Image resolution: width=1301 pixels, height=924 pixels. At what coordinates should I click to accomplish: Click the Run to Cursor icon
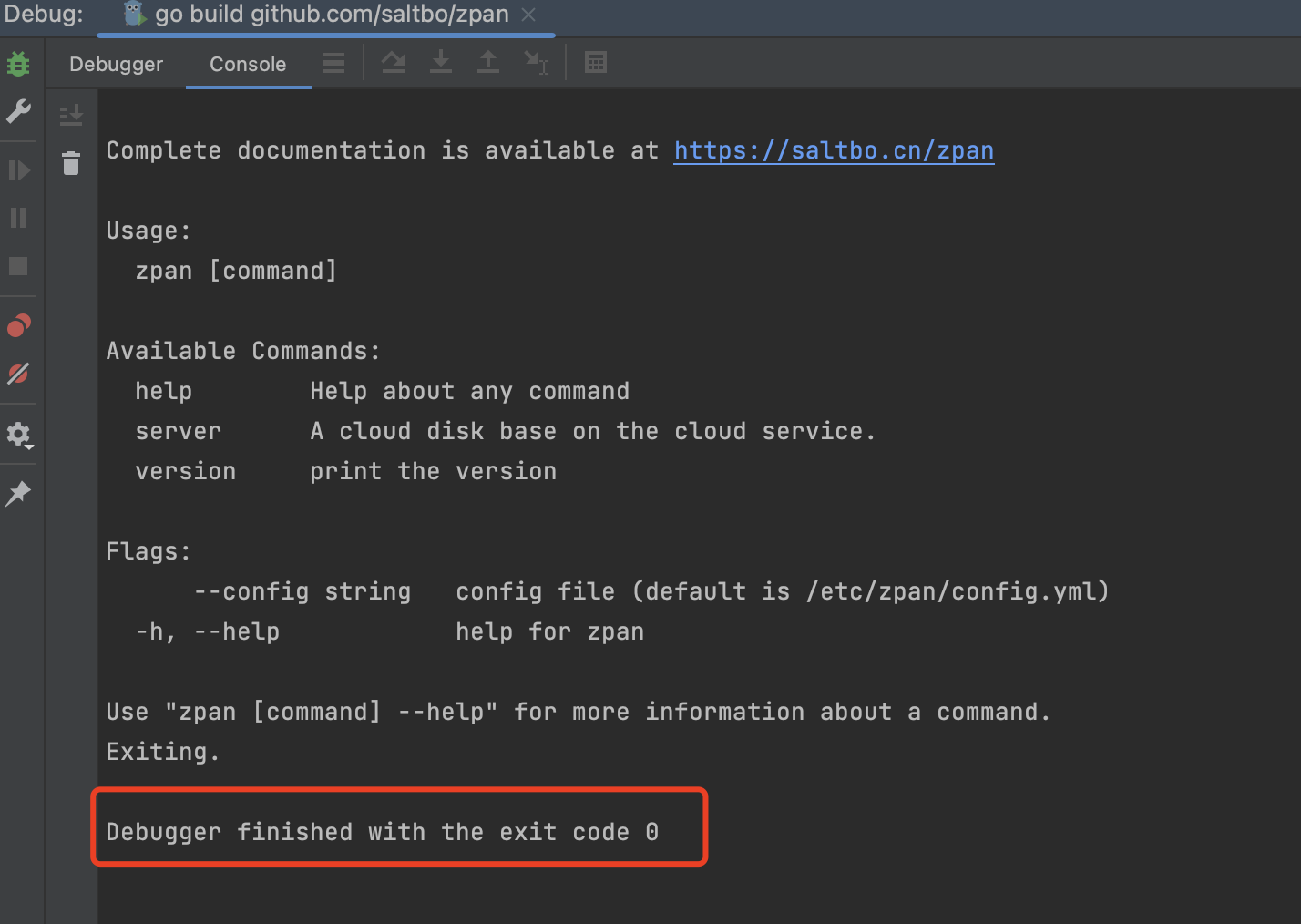pyautogui.click(x=537, y=62)
